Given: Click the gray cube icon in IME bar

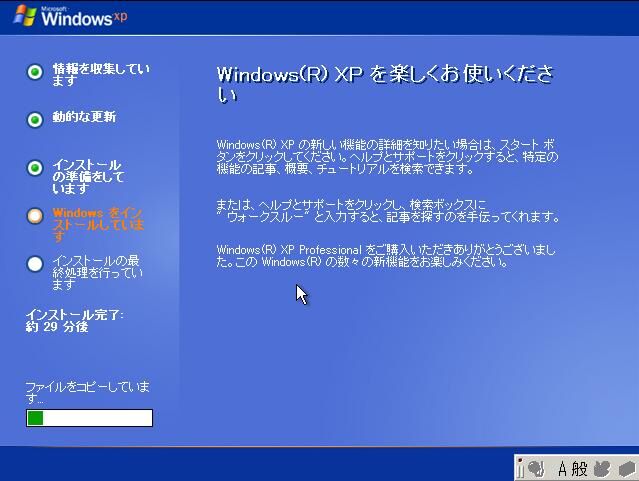Looking at the screenshot, I should pyautogui.click(x=626, y=468).
